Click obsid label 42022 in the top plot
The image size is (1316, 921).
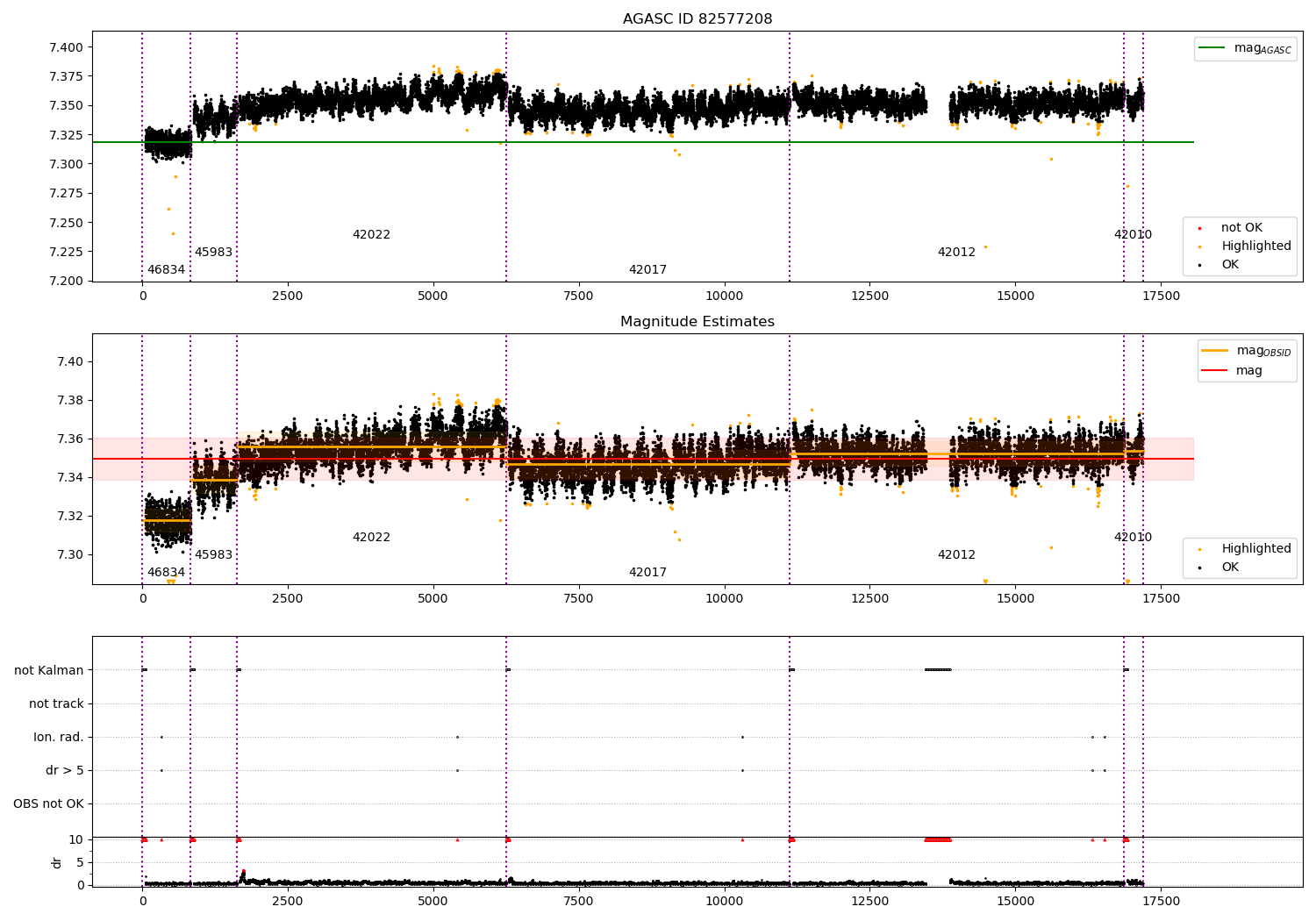point(371,235)
